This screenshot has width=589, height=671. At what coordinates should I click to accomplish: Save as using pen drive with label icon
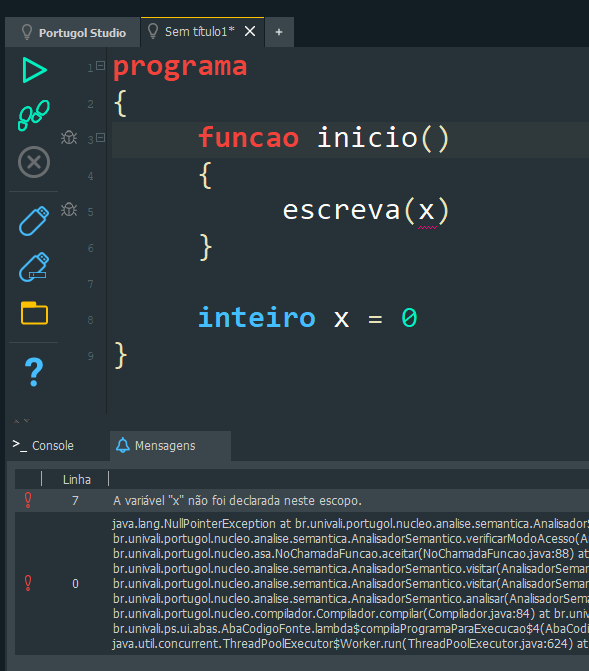[x=34, y=267]
